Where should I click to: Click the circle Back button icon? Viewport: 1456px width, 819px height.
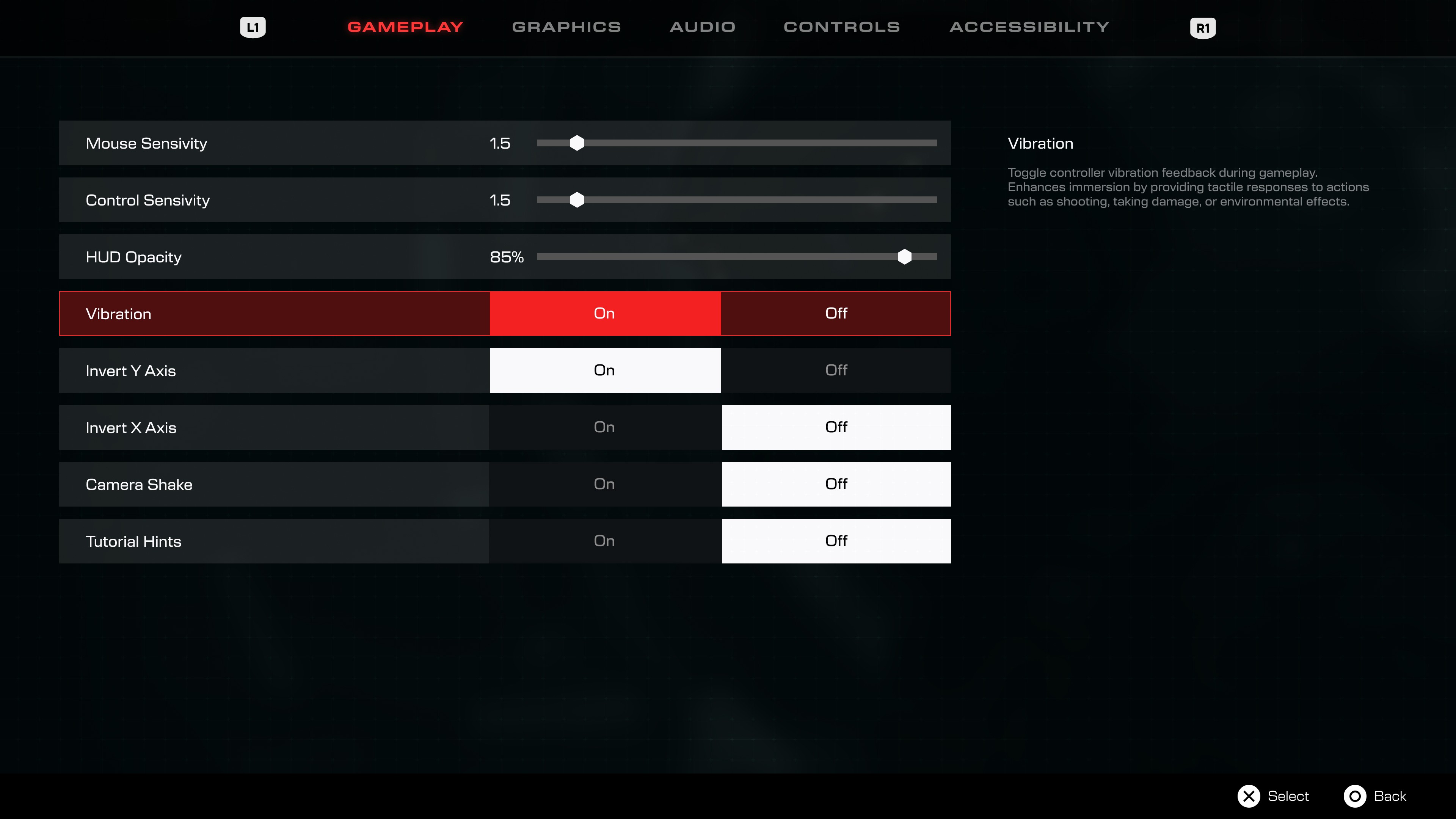pyautogui.click(x=1354, y=796)
